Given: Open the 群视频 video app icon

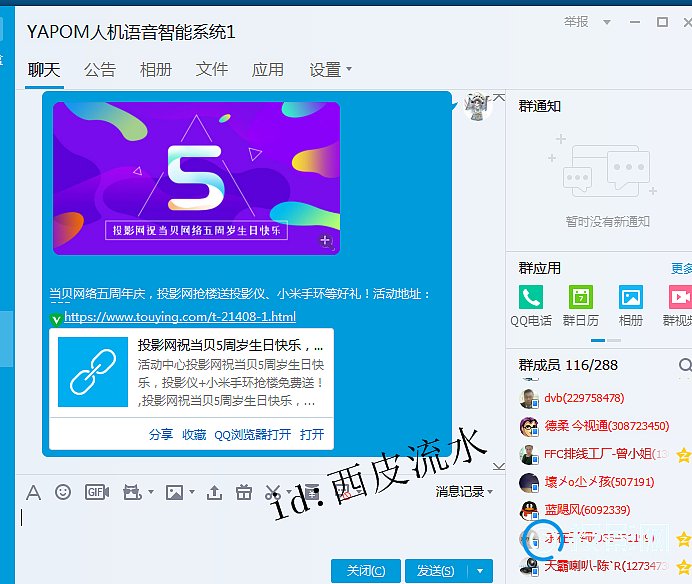Looking at the screenshot, I should tap(680, 297).
